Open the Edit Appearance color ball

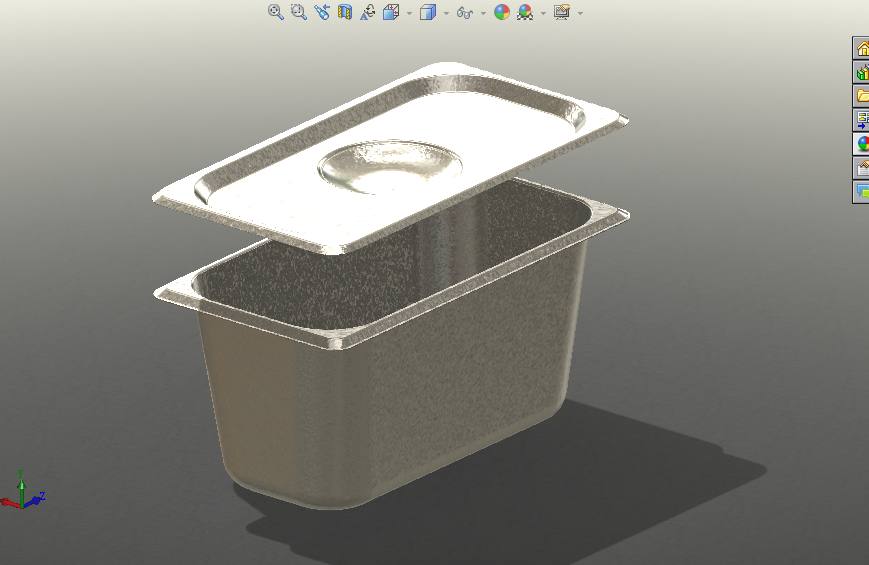click(502, 12)
